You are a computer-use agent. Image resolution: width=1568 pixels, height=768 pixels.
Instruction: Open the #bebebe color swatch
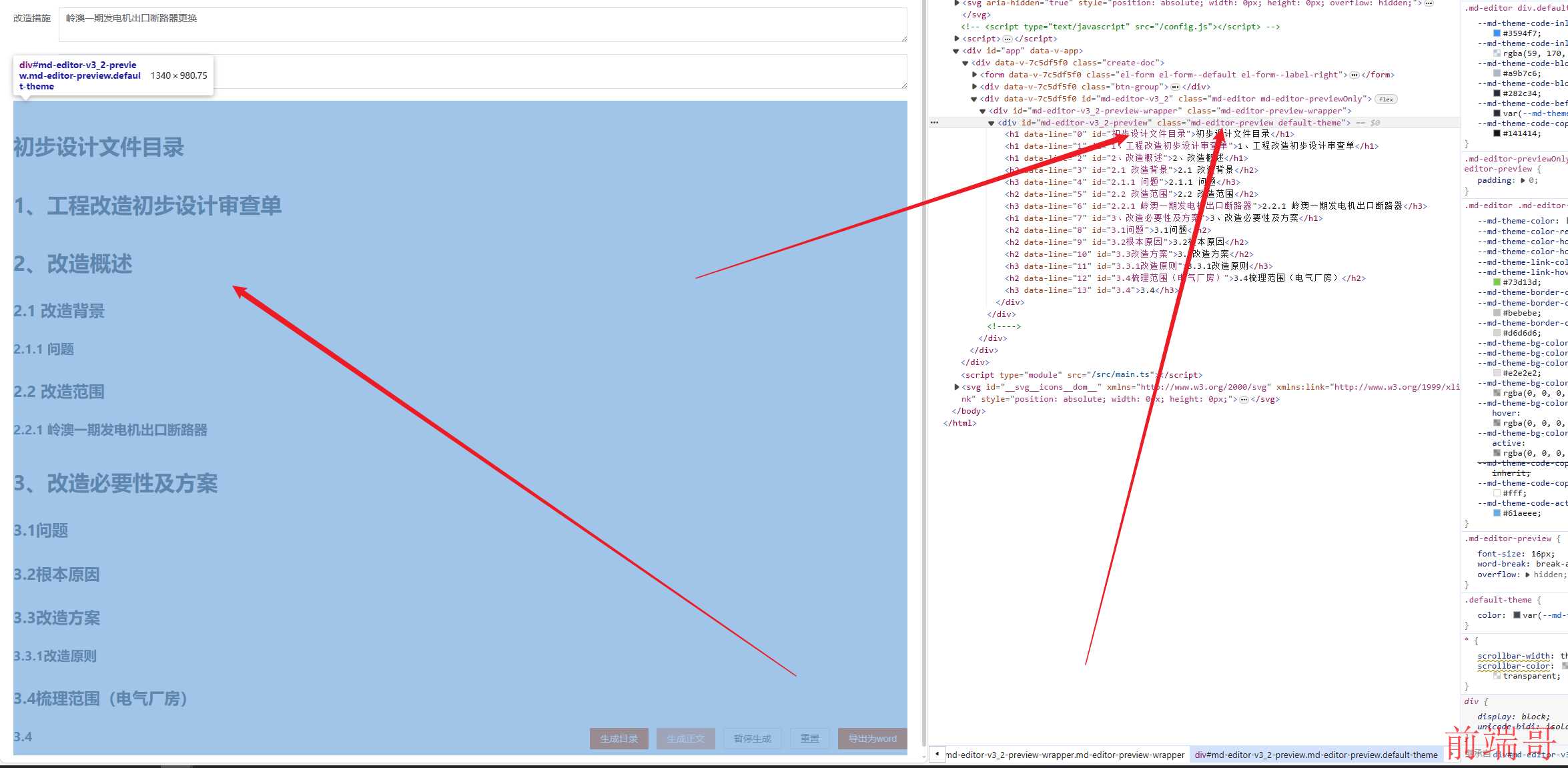(x=1497, y=313)
